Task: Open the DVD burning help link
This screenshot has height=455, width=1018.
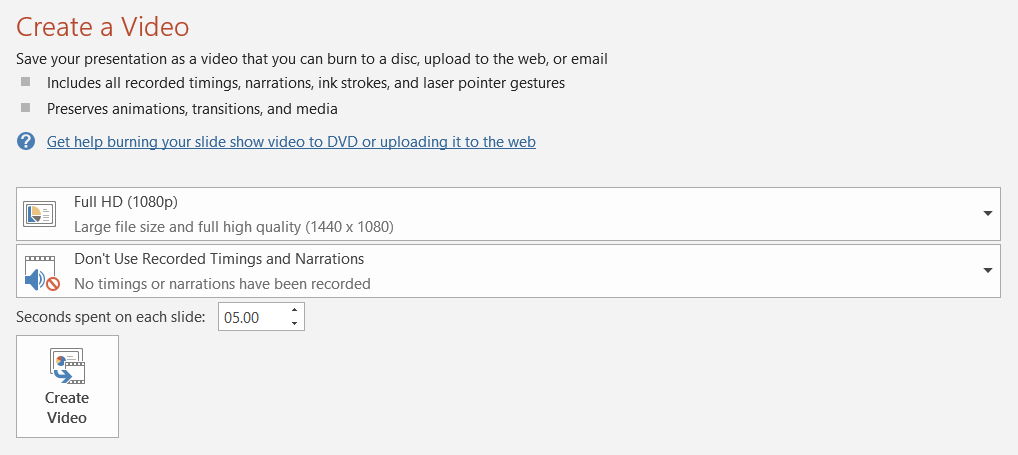Action: 291,141
